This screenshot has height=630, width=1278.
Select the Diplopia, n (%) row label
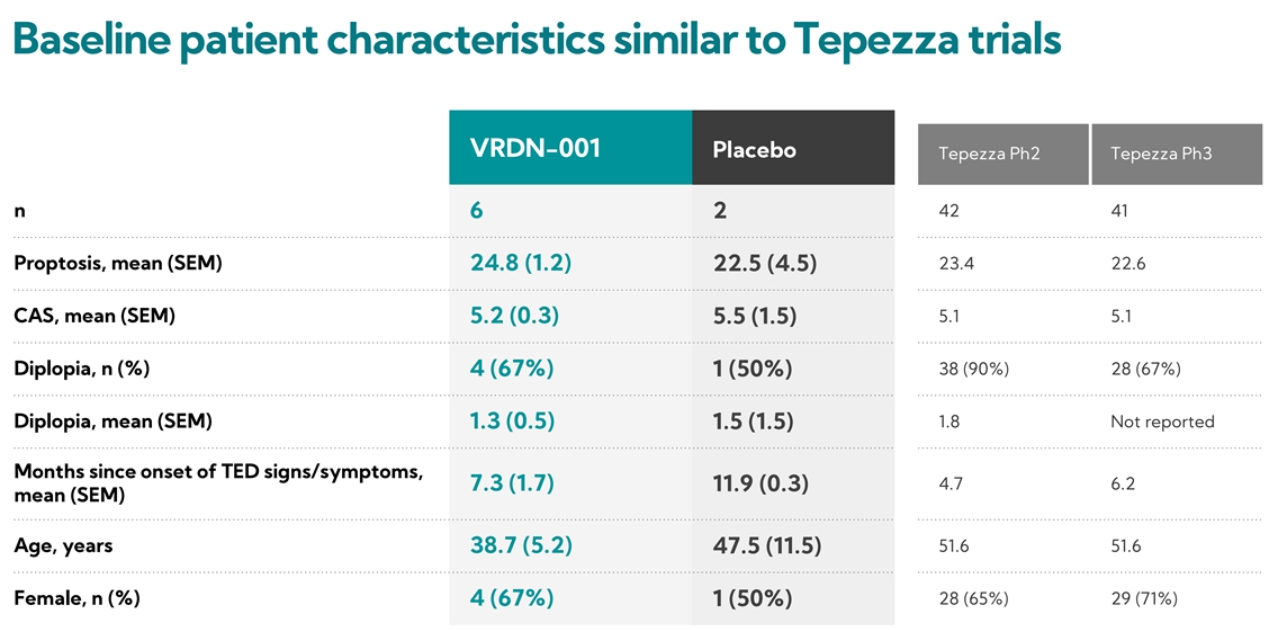pos(82,369)
